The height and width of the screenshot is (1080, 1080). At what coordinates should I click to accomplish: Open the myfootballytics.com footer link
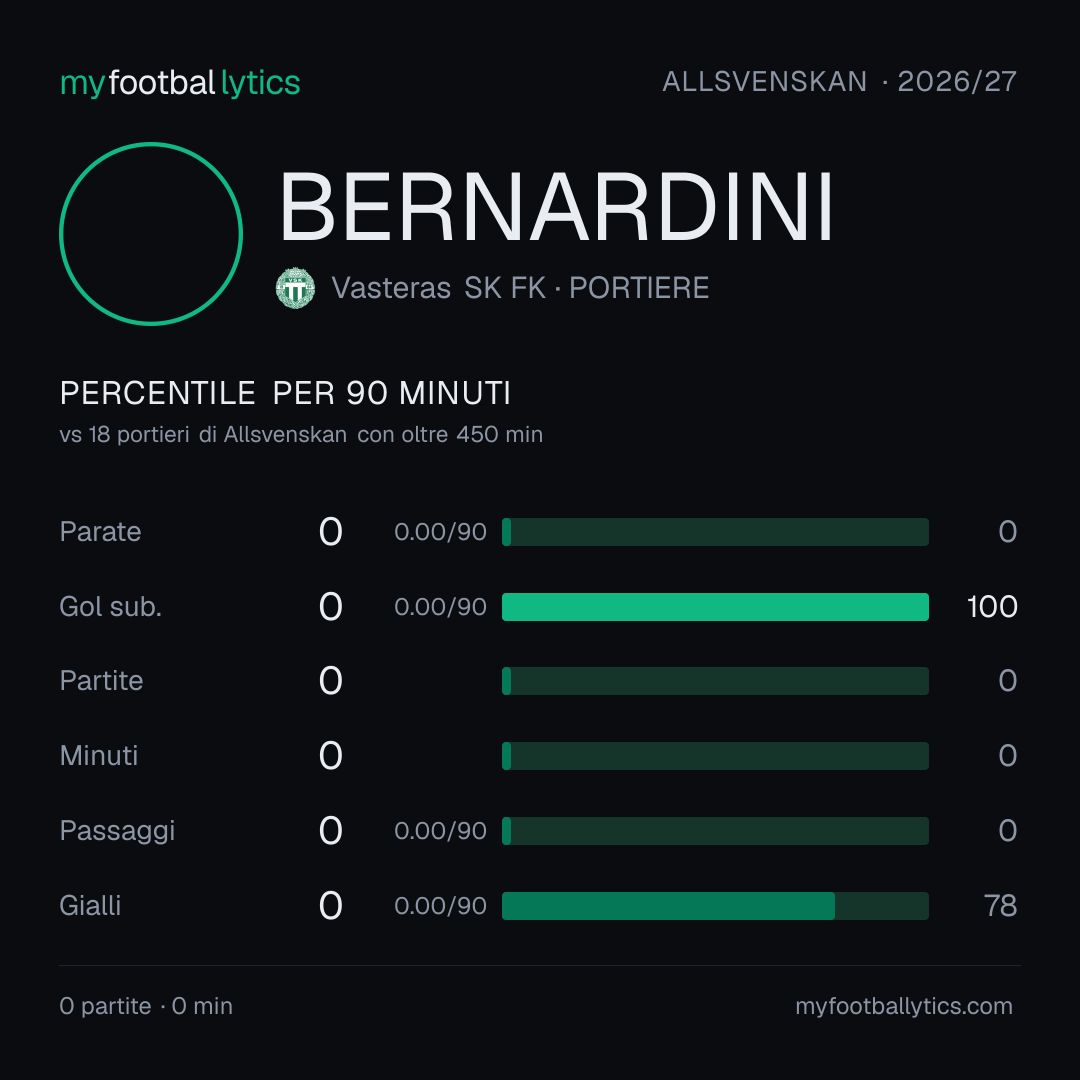coord(904,1006)
